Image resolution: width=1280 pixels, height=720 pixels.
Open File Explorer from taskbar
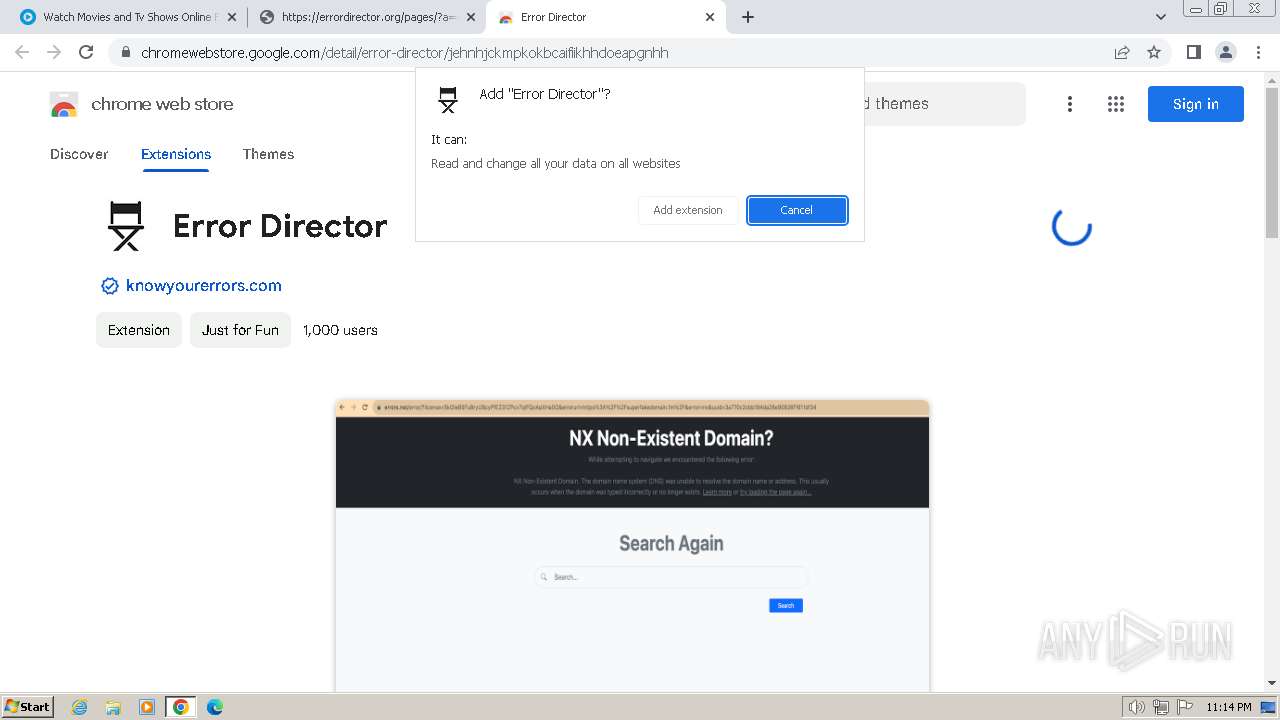[113, 707]
